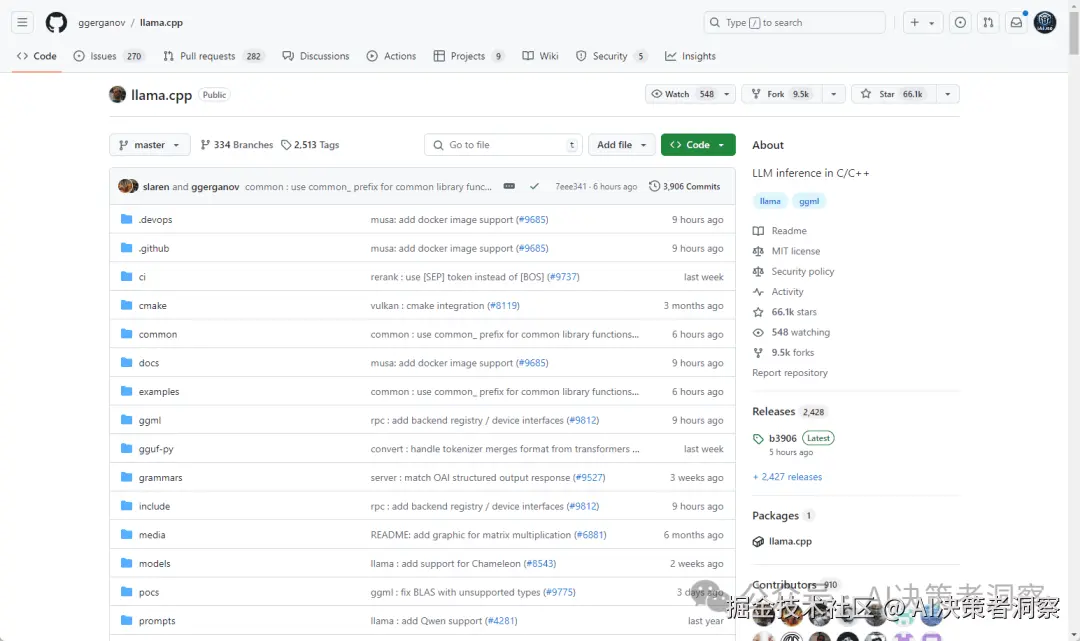Click the ggerganov owner link
The width and height of the screenshot is (1080, 641).
coord(102,23)
